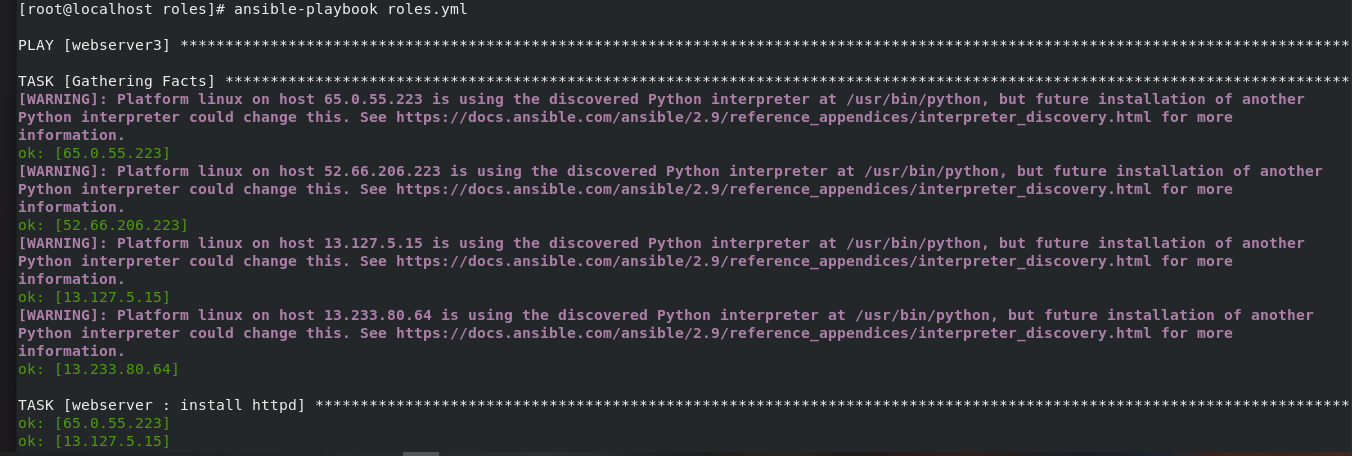Image resolution: width=1352 pixels, height=456 pixels.
Task: Click 'ok: [65.0.55.223]' under Gathering Facts
Action: click(x=94, y=153)
